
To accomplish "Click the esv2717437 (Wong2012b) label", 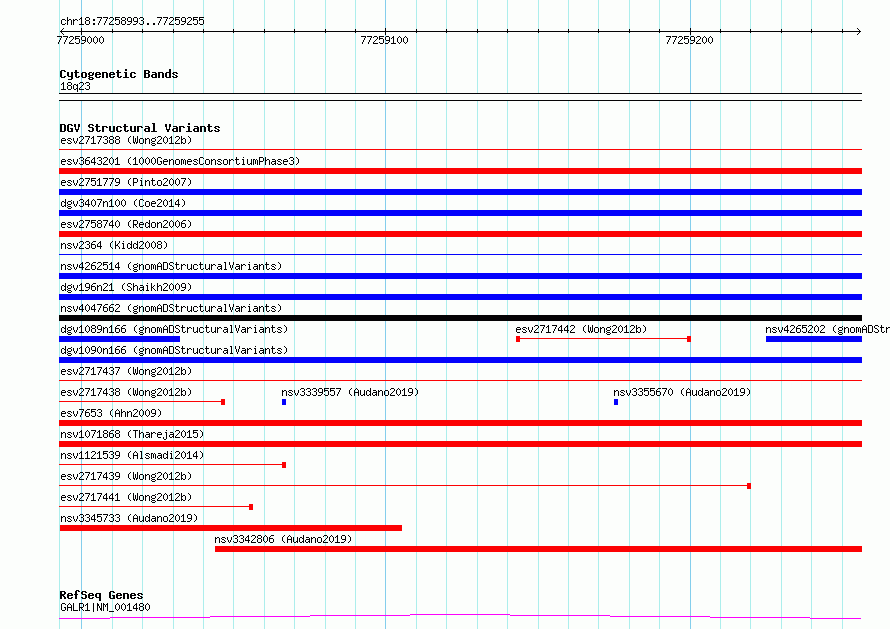I will tap(126, 371).
